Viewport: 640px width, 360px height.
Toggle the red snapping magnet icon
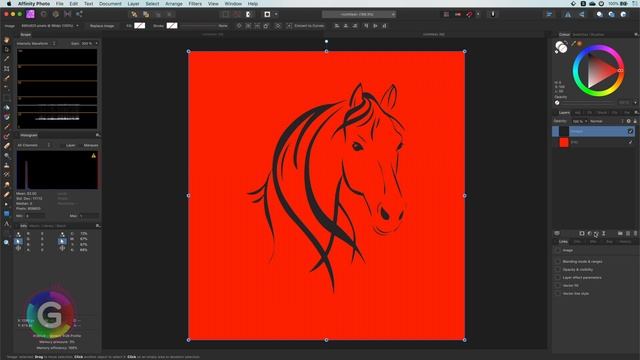tap(469, 14)
